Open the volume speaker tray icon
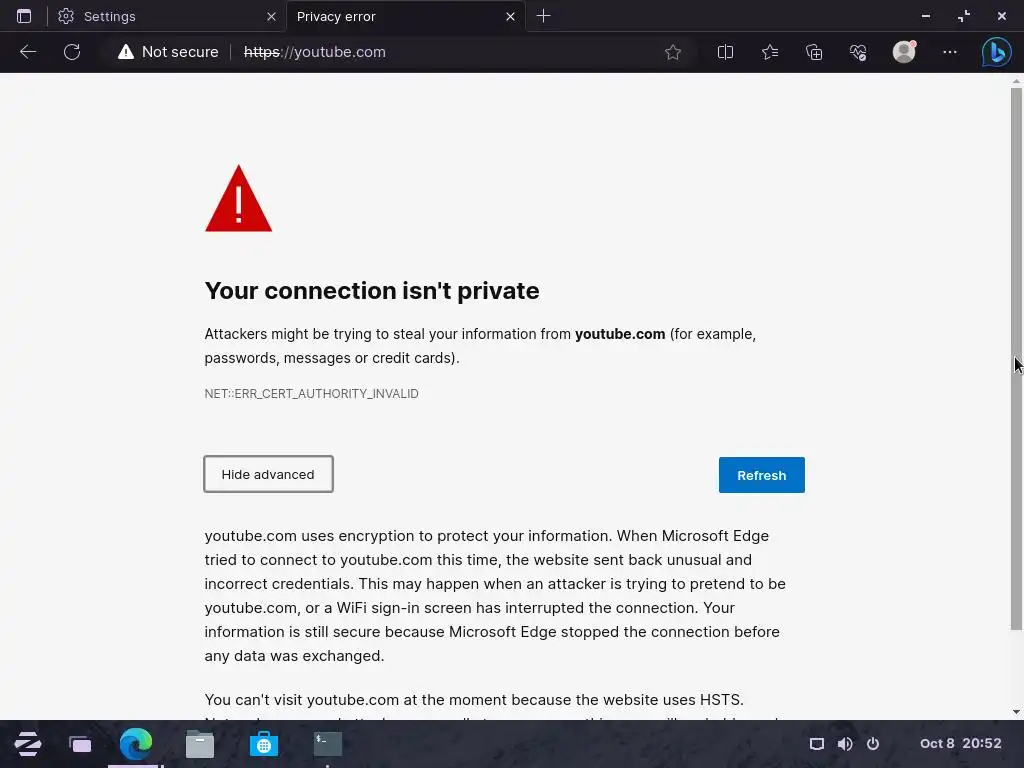The height and width of the screenshot is (768, 1024). pyautogui.click(x=845, y=744)
